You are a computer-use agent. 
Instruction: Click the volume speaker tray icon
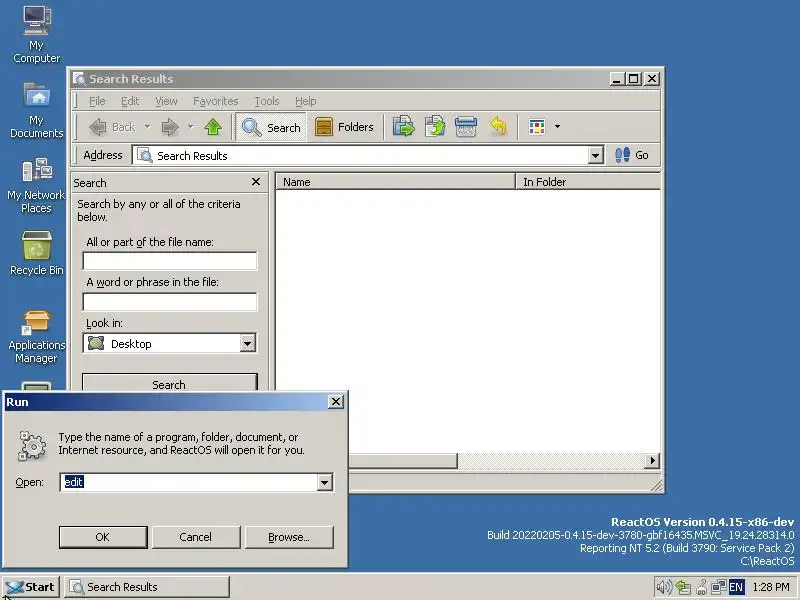point(664,587)
